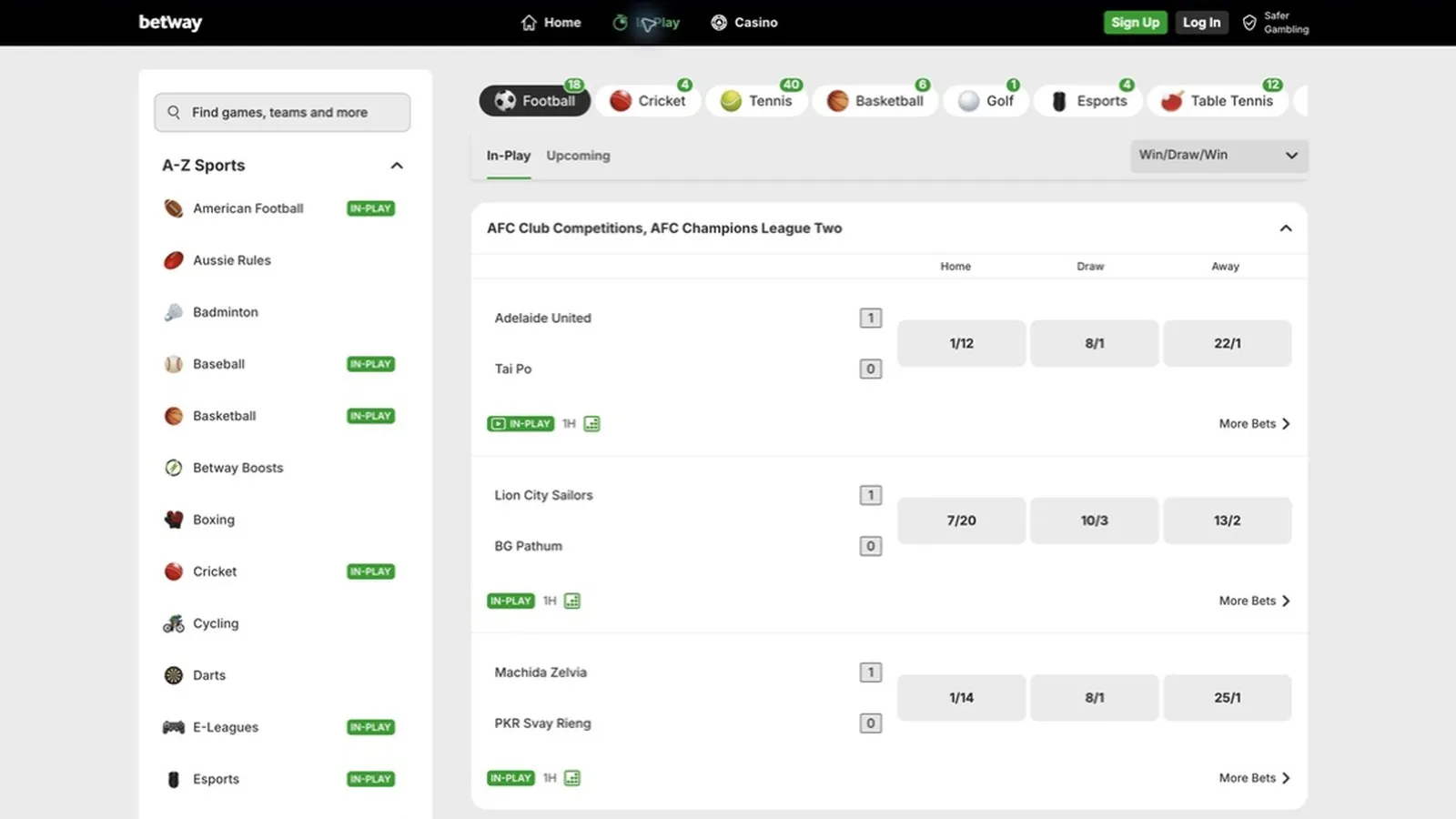Open the Safer Gambling shield icon
1456x819 pixels.
click(x=1249, y=23)
